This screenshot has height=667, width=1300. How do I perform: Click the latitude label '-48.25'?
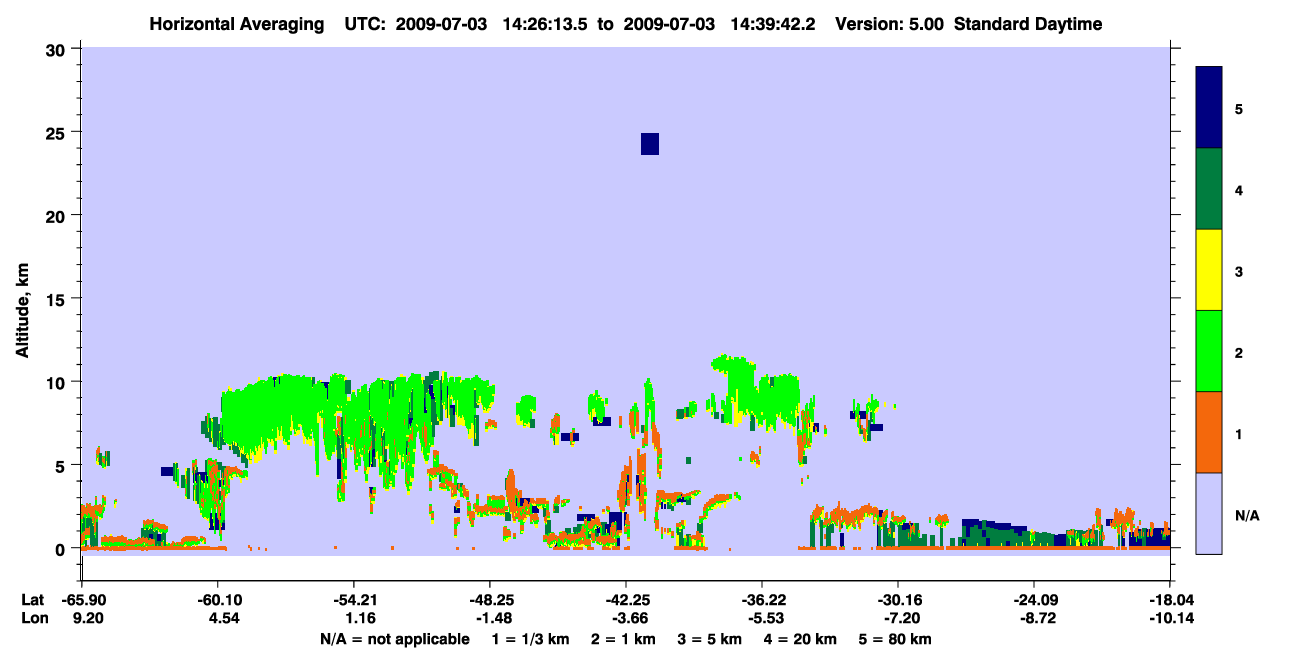pos(489,600)
